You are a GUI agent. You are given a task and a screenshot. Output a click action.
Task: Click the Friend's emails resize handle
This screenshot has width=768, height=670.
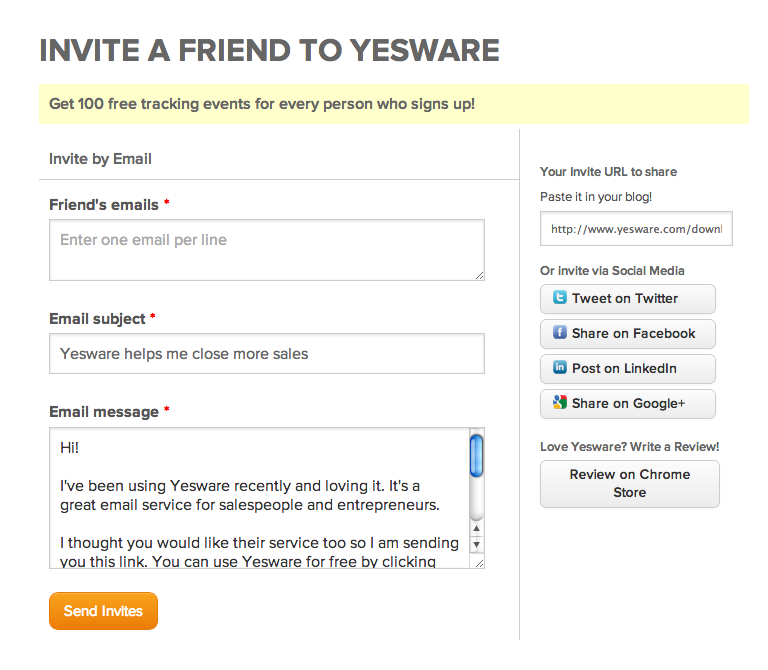click(x=479, y=275)
